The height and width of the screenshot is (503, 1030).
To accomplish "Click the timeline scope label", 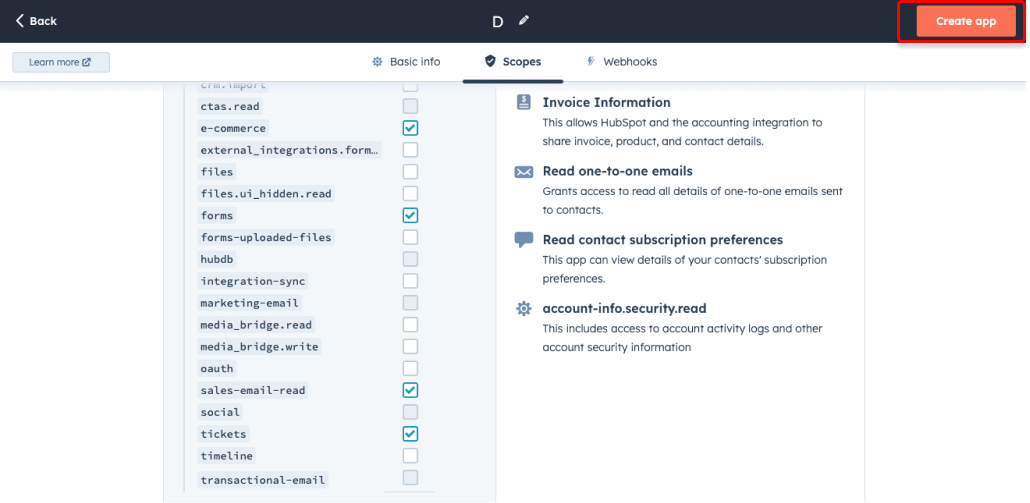I will tap(227, 456).
